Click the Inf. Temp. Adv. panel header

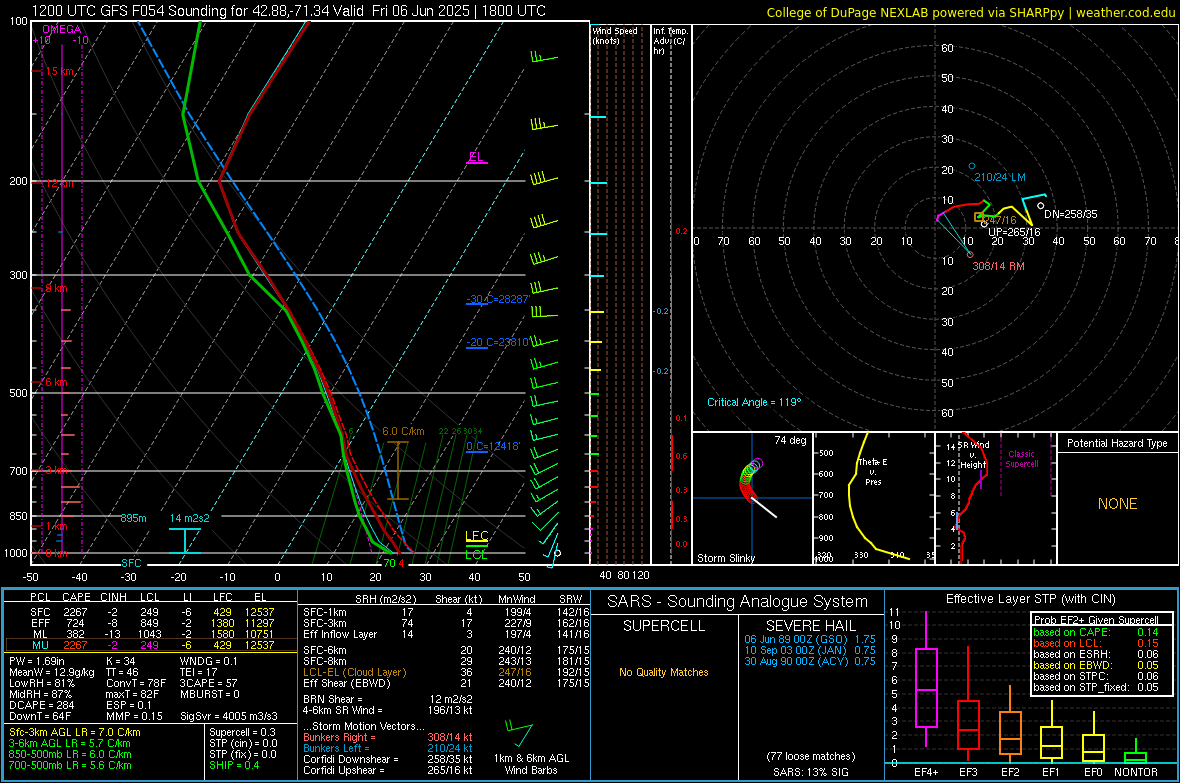click(671, 41)
